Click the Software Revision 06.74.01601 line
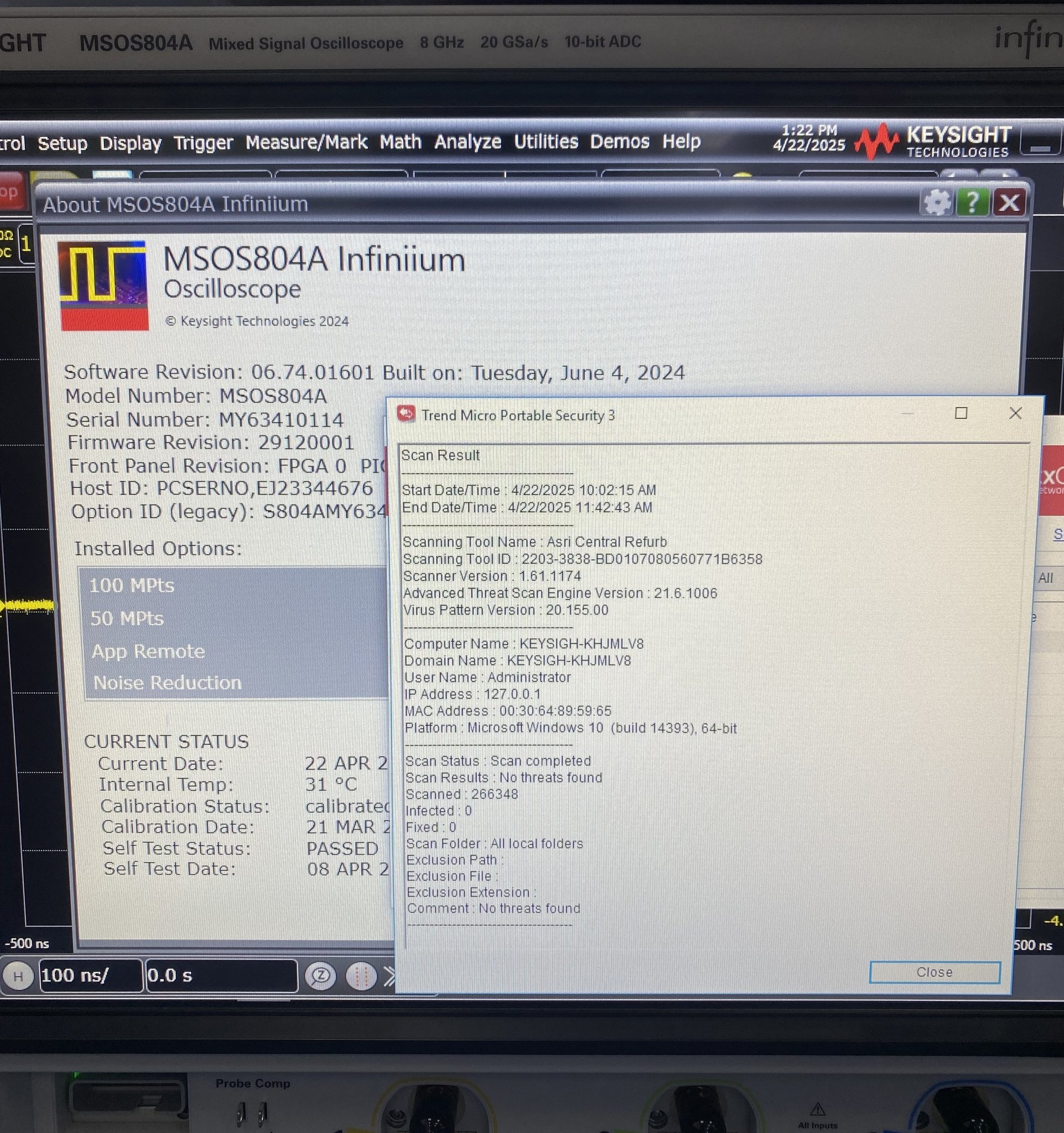 375,372
